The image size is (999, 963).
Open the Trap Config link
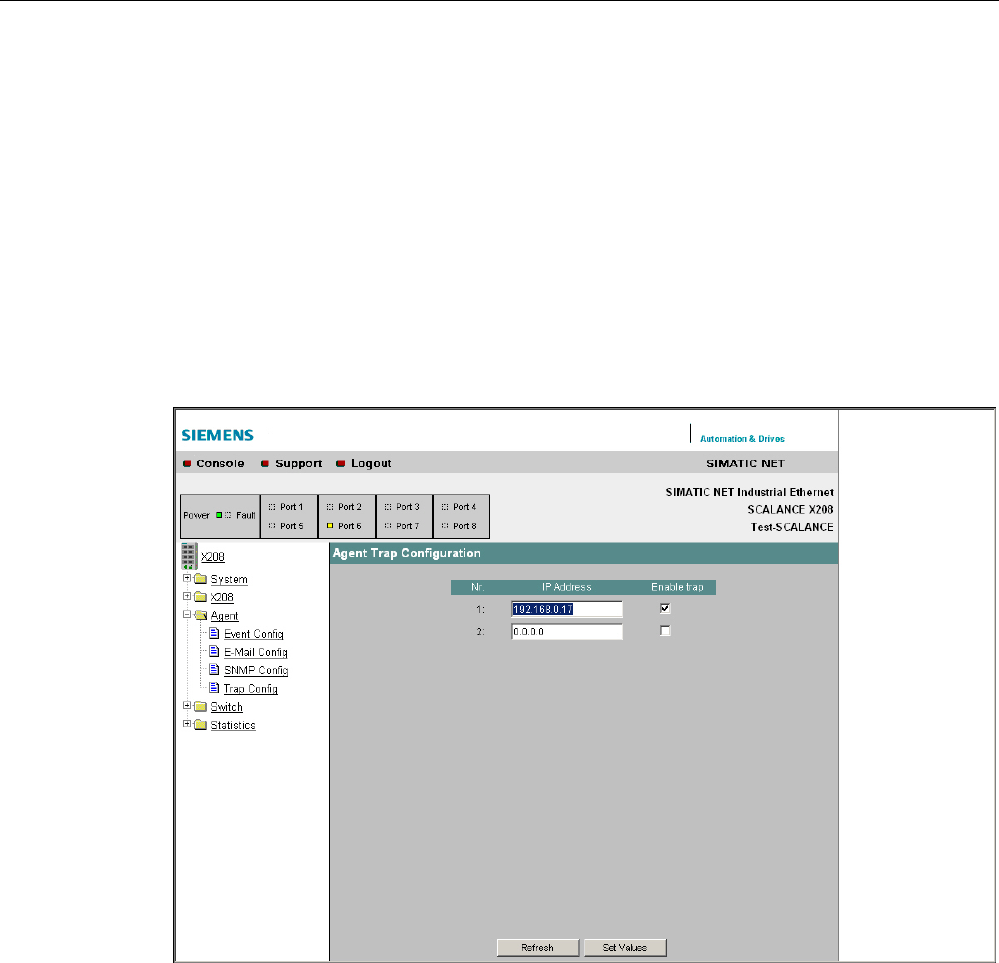click(x=250, y=689)
